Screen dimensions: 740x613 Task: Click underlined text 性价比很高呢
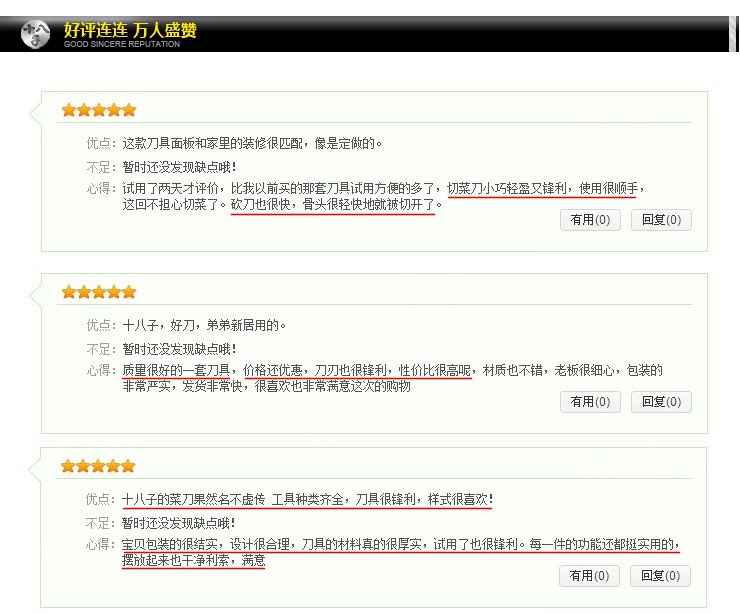tap(435, 370)
